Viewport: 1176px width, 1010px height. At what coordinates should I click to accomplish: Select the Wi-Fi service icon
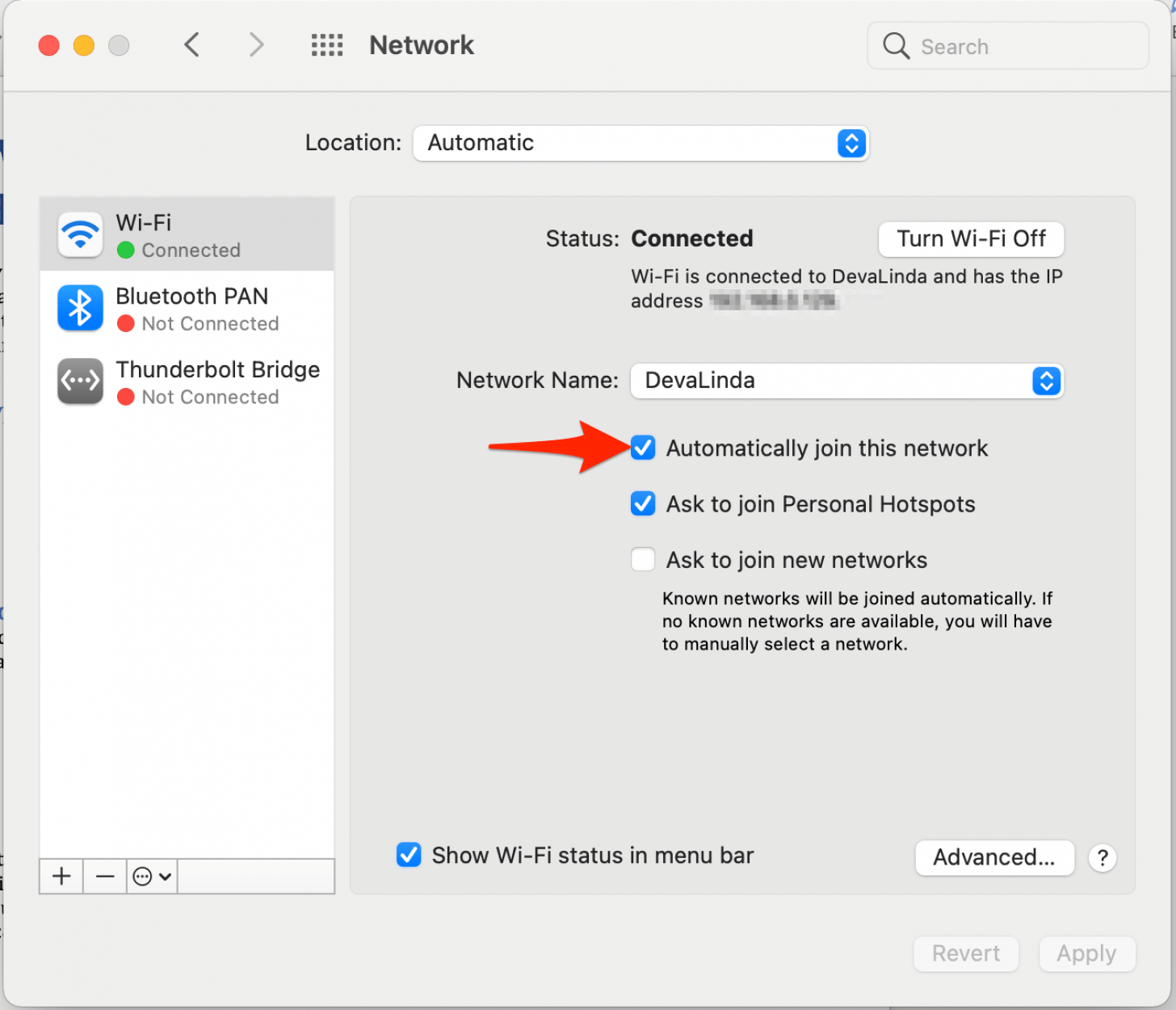[x=80, y=234]
